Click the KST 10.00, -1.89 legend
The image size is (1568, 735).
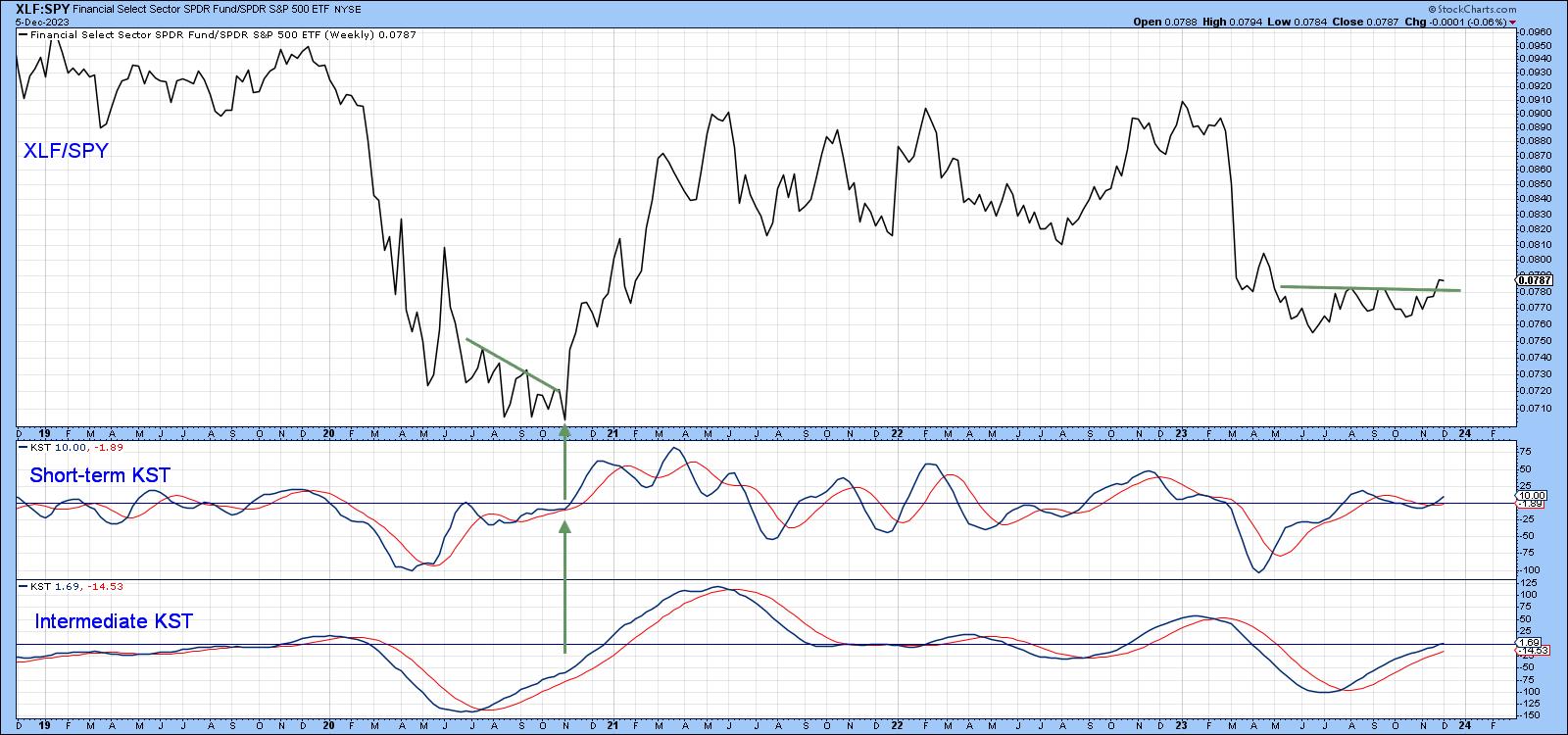coord(72,447)
